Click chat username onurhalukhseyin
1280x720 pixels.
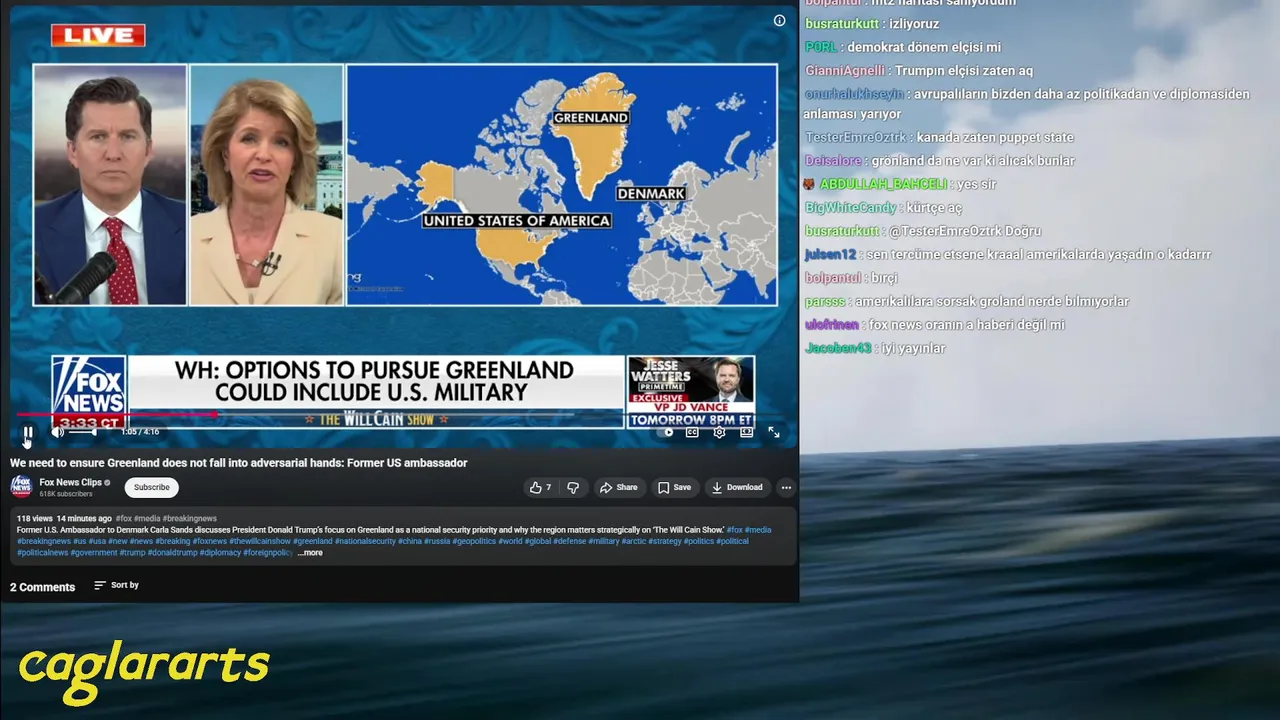click(854, 94)
